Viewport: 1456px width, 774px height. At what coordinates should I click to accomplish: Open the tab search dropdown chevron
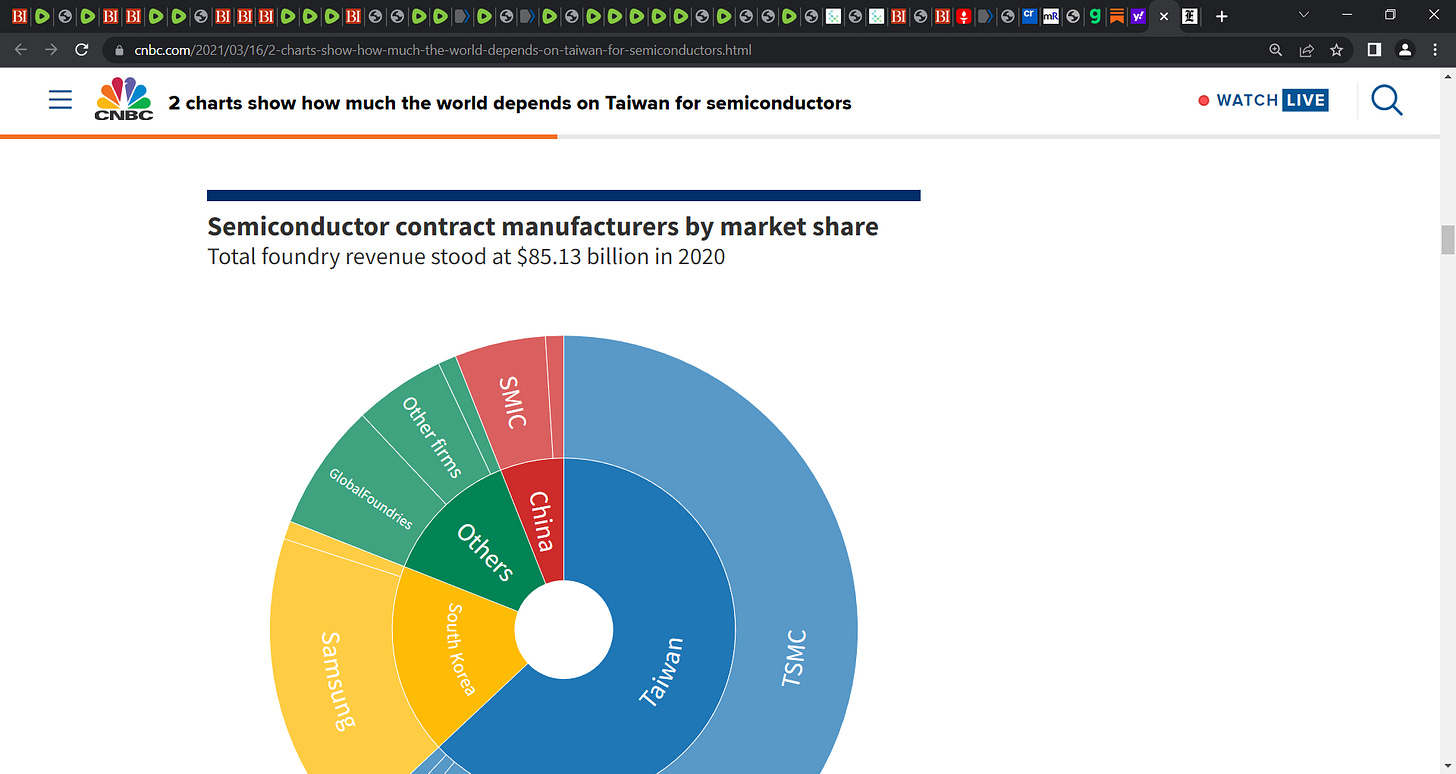[x=1303, y=15]
